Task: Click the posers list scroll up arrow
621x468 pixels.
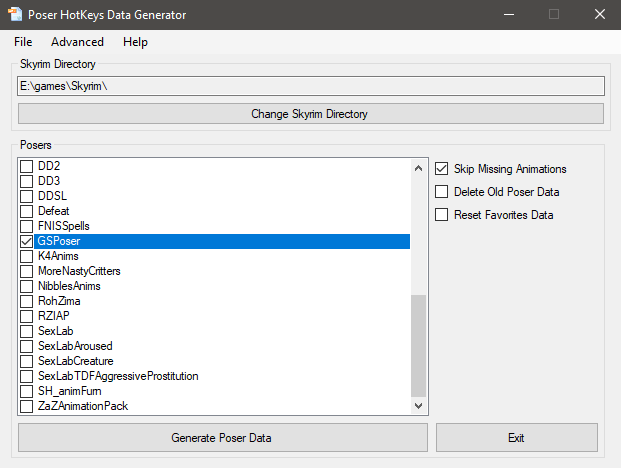Action: 418,168
